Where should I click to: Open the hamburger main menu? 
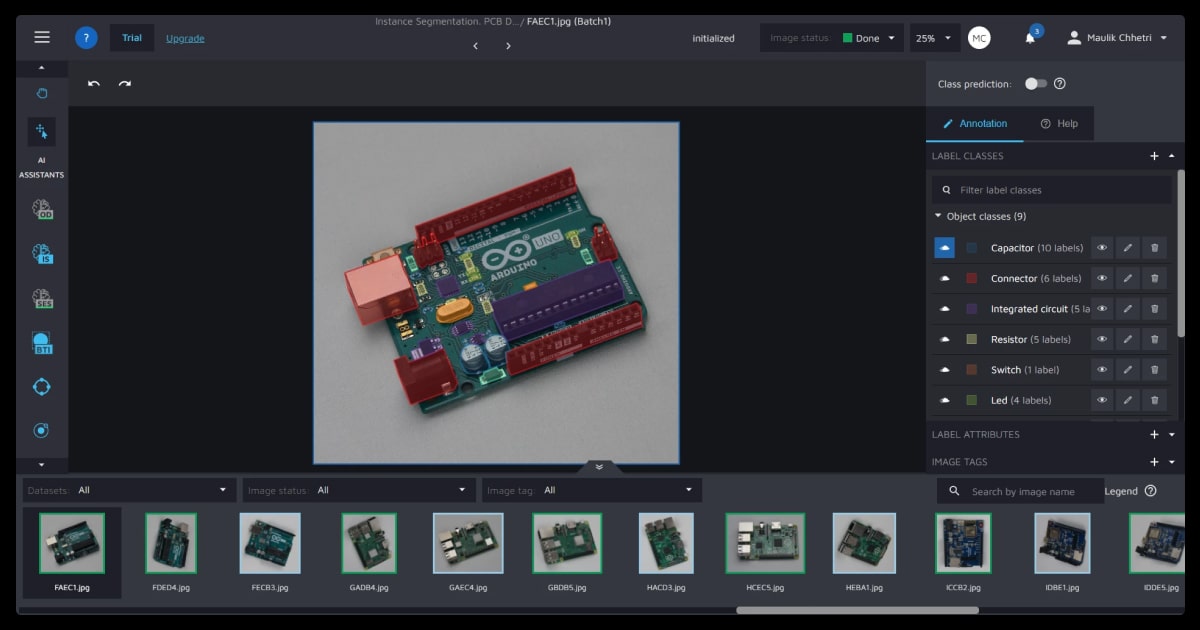[x=42, y=37]
